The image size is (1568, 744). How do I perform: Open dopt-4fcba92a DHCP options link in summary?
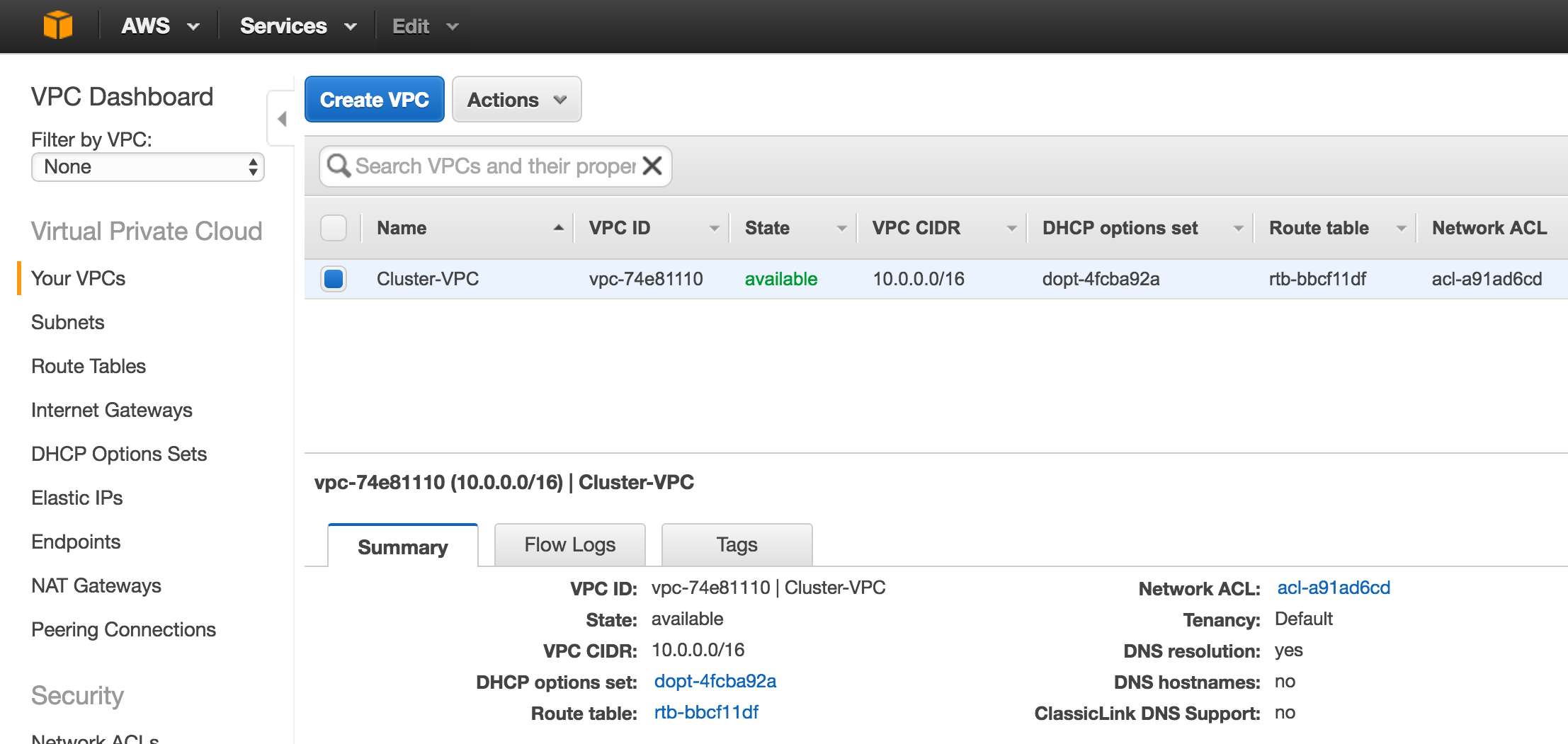coord(715,681)
